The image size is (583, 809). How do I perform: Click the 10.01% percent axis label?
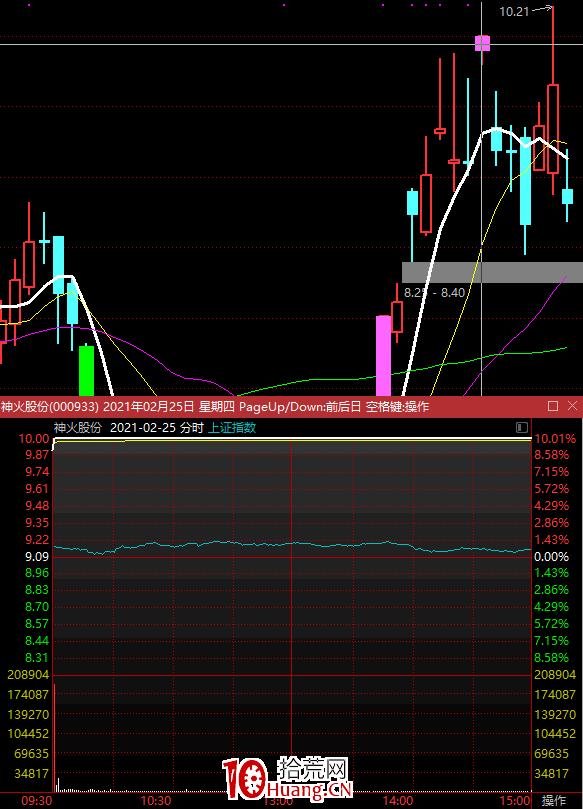pyautogui.click(x=555, y=439)
